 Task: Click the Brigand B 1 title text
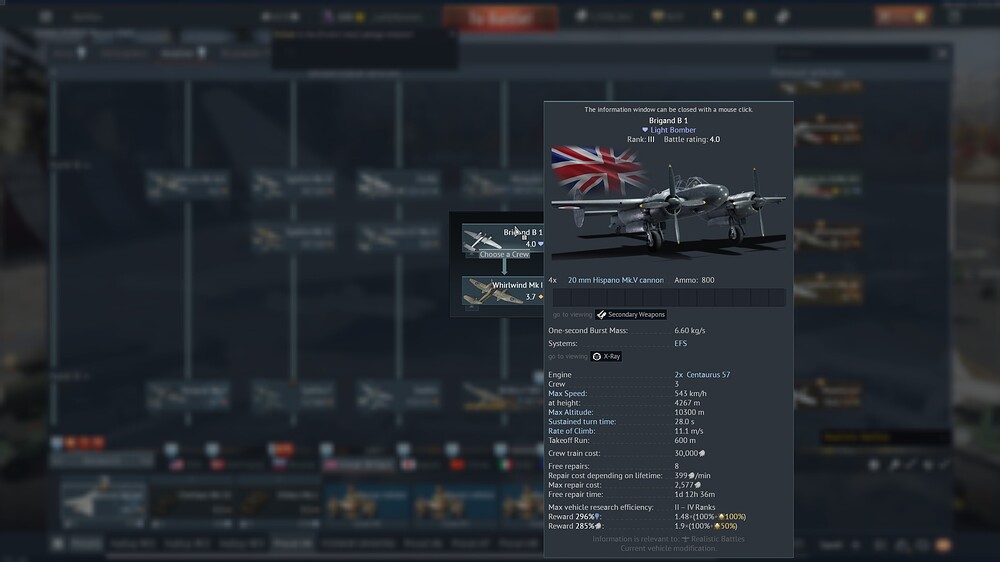click(668, 121)
